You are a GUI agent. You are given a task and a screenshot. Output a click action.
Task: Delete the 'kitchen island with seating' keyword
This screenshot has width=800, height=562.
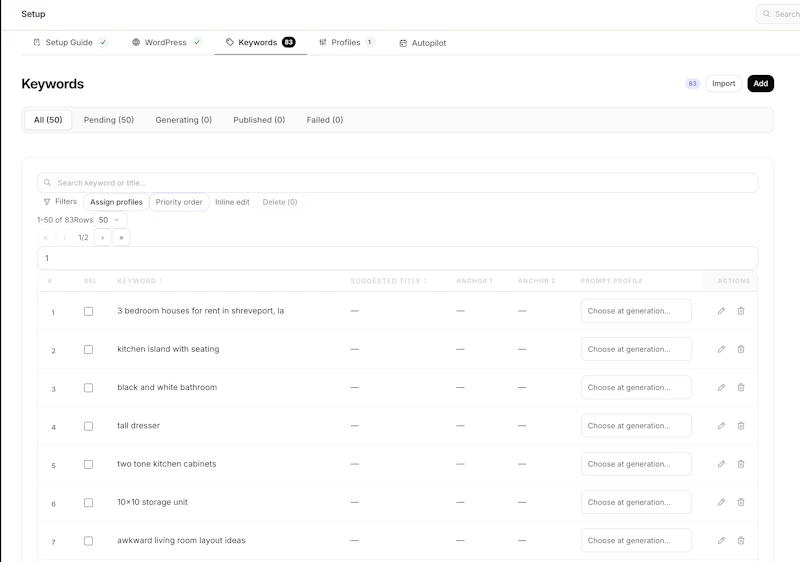741,349
